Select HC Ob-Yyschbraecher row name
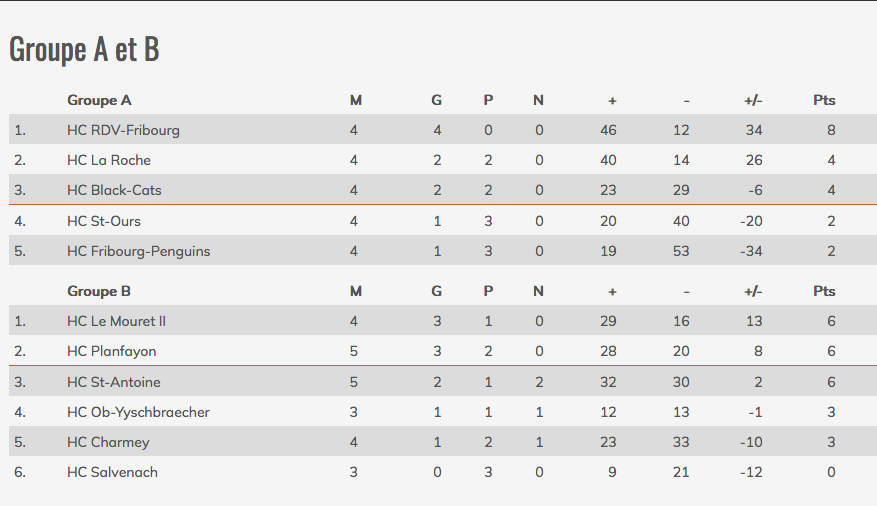 click(x=138, y=413)
